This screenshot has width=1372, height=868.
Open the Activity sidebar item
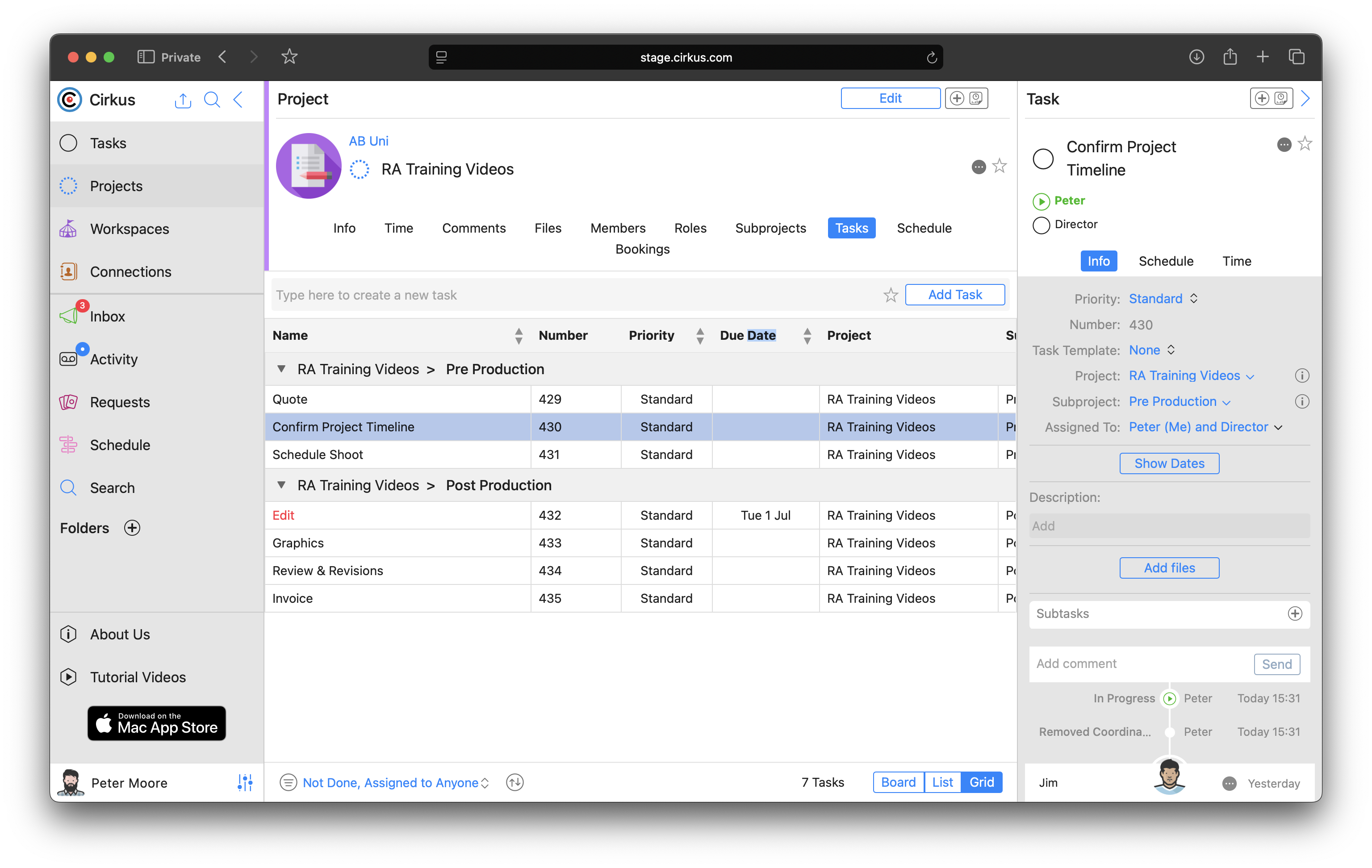(113, 359)
